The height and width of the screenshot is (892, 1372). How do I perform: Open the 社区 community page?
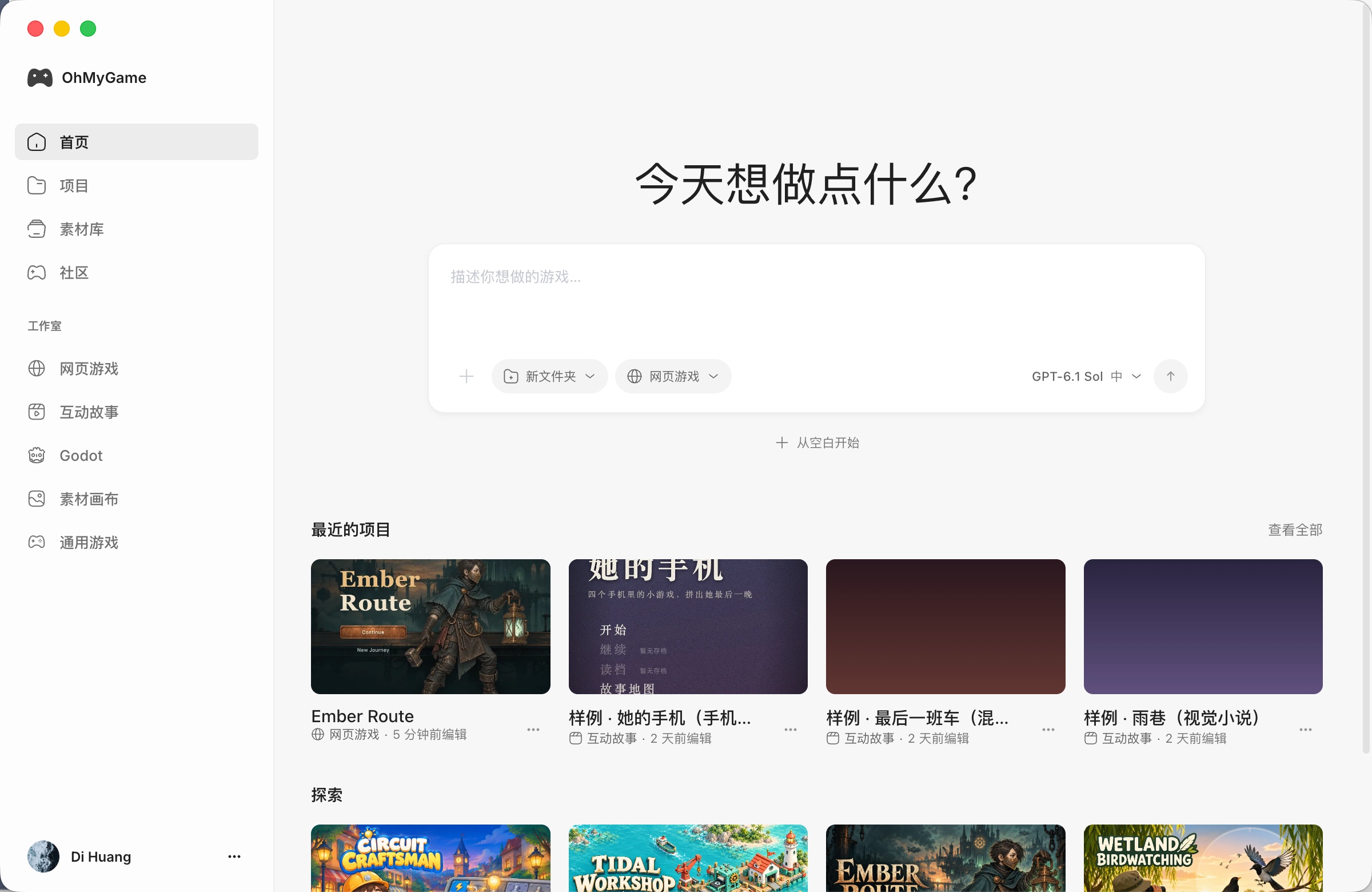click(137, 272)
